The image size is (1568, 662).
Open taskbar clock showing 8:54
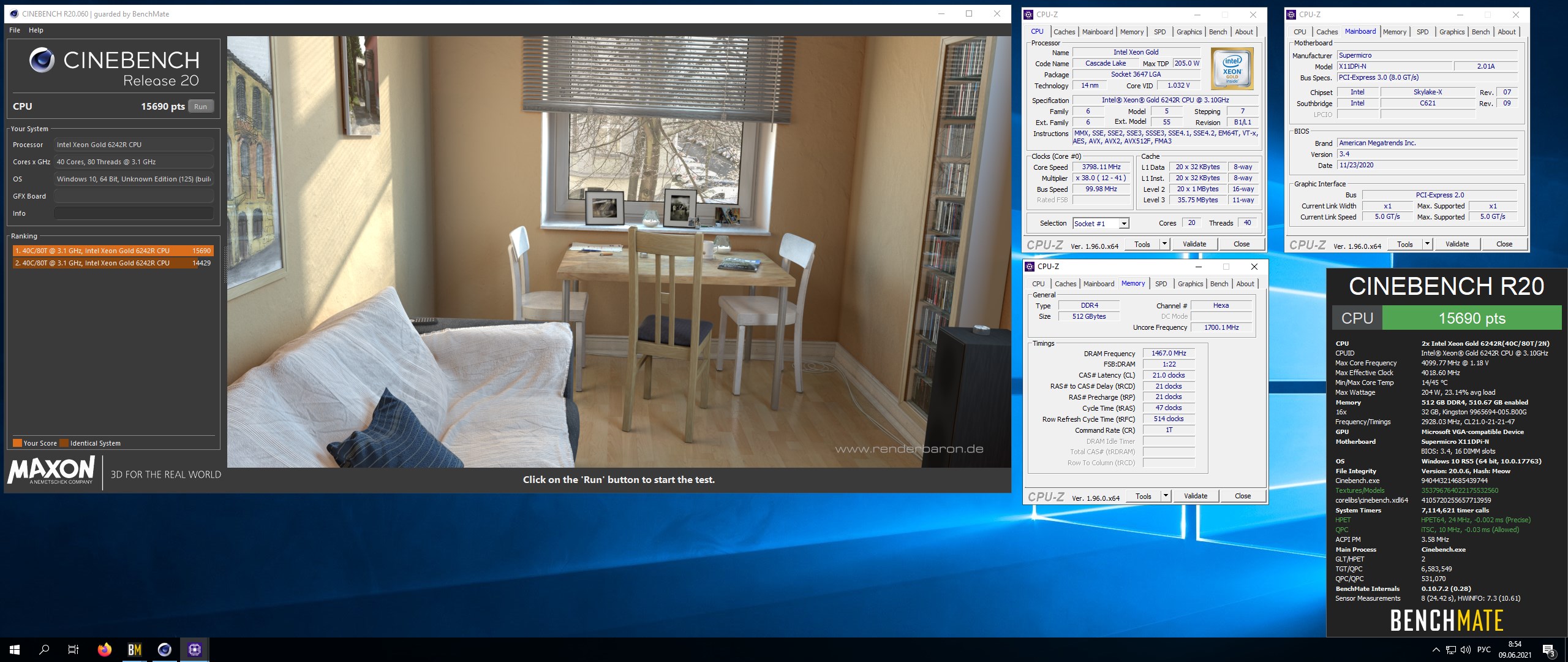click(1515, 650)
